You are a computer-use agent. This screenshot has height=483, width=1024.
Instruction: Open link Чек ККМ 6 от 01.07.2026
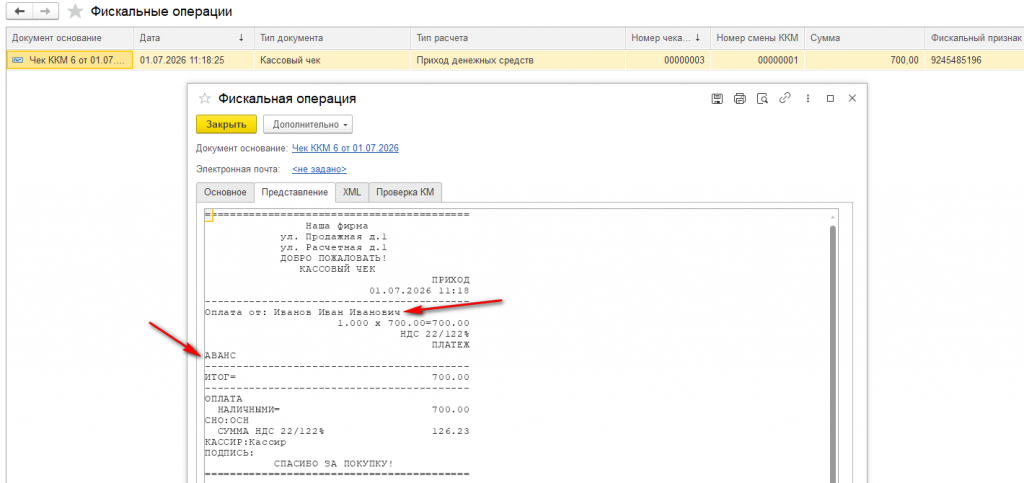click(x=345, y=148)
